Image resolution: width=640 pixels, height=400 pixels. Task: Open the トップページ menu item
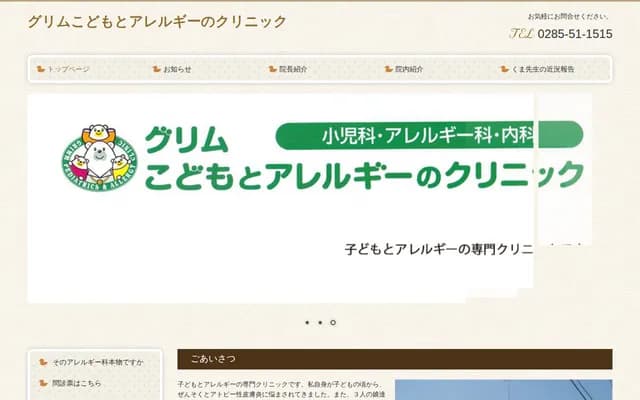(x=69, y=69)
